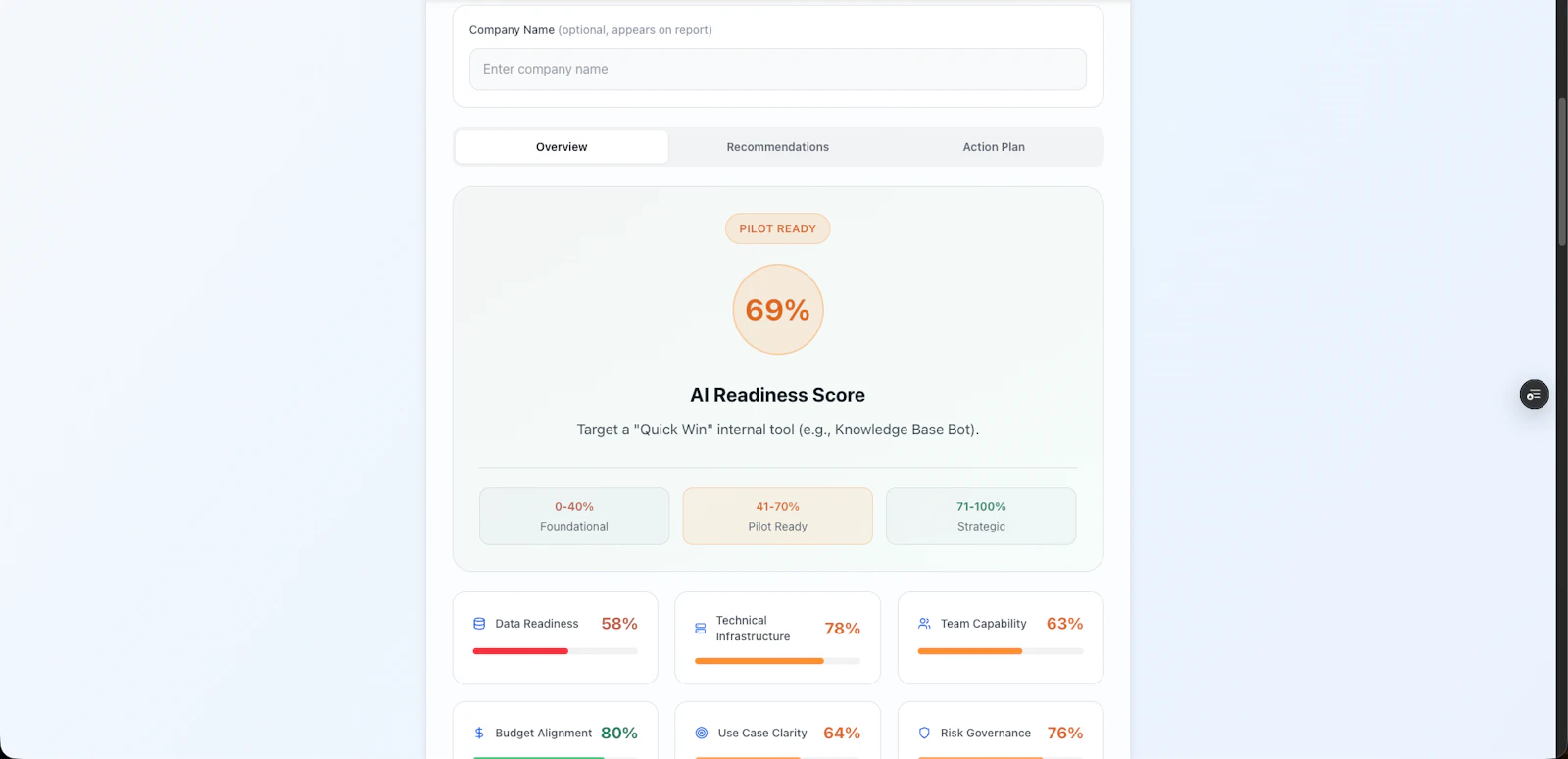Click the Data Readiness database icon

tap(479, 624)
